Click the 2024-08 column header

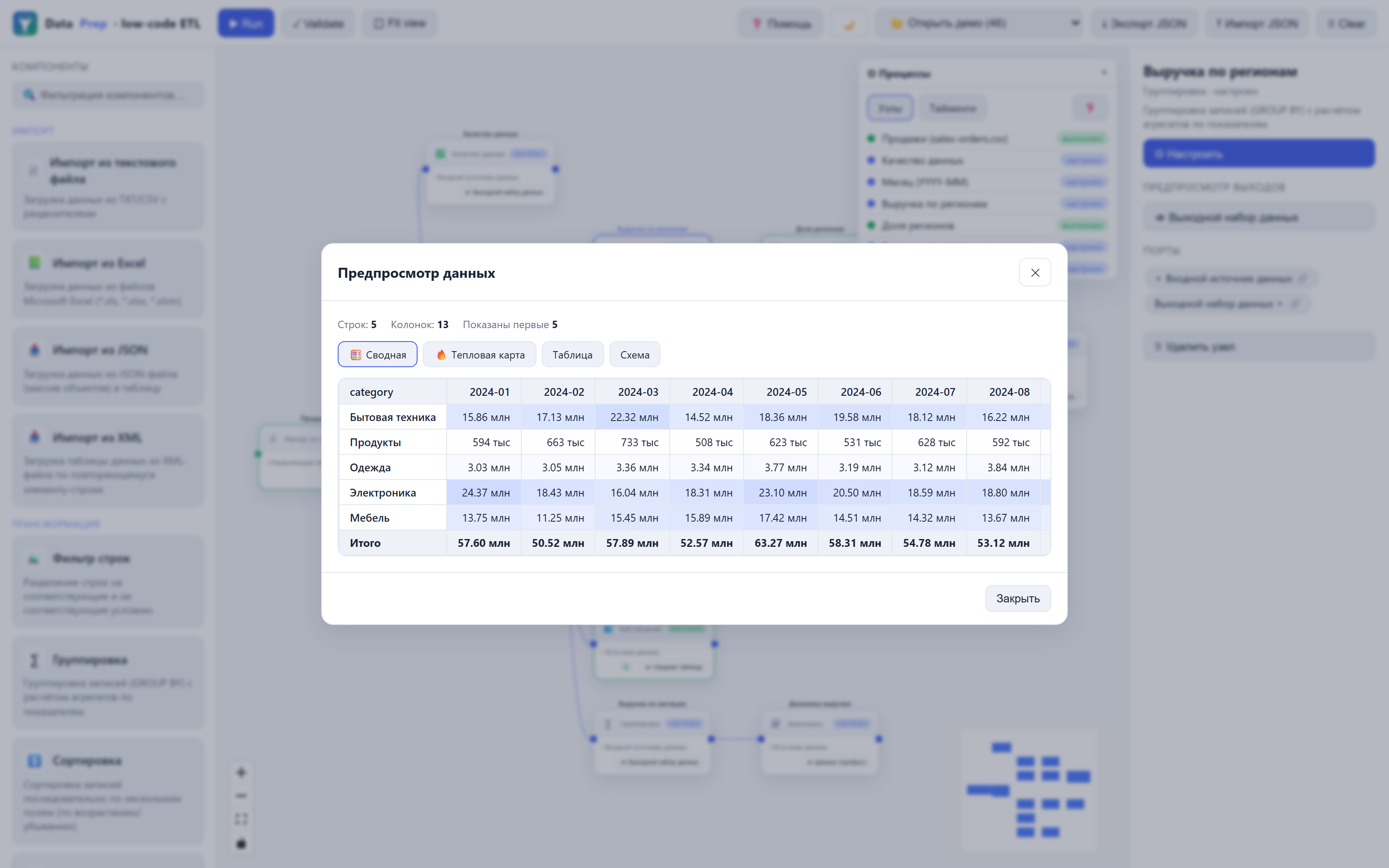pos(1003,392)
